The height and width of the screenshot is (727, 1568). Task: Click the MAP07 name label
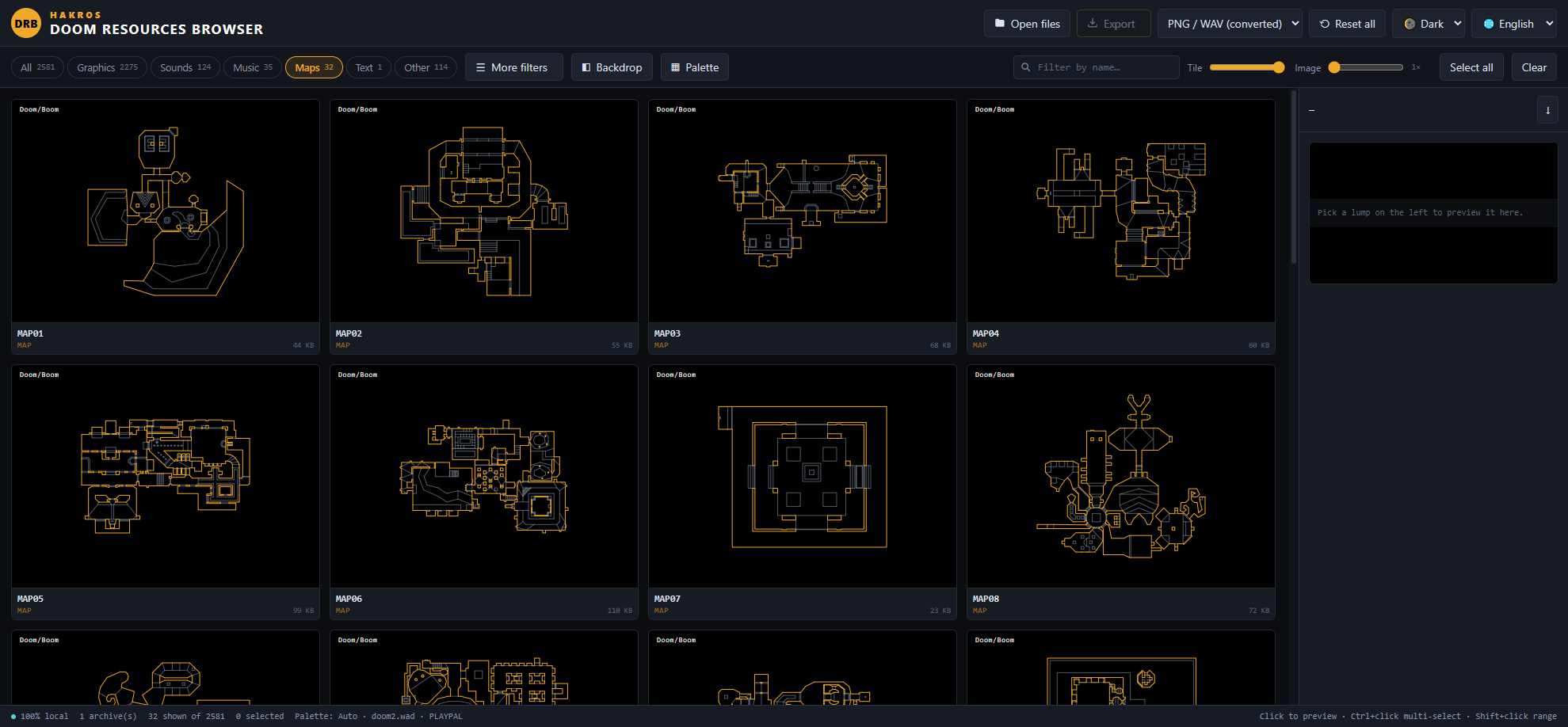[667, 599]
